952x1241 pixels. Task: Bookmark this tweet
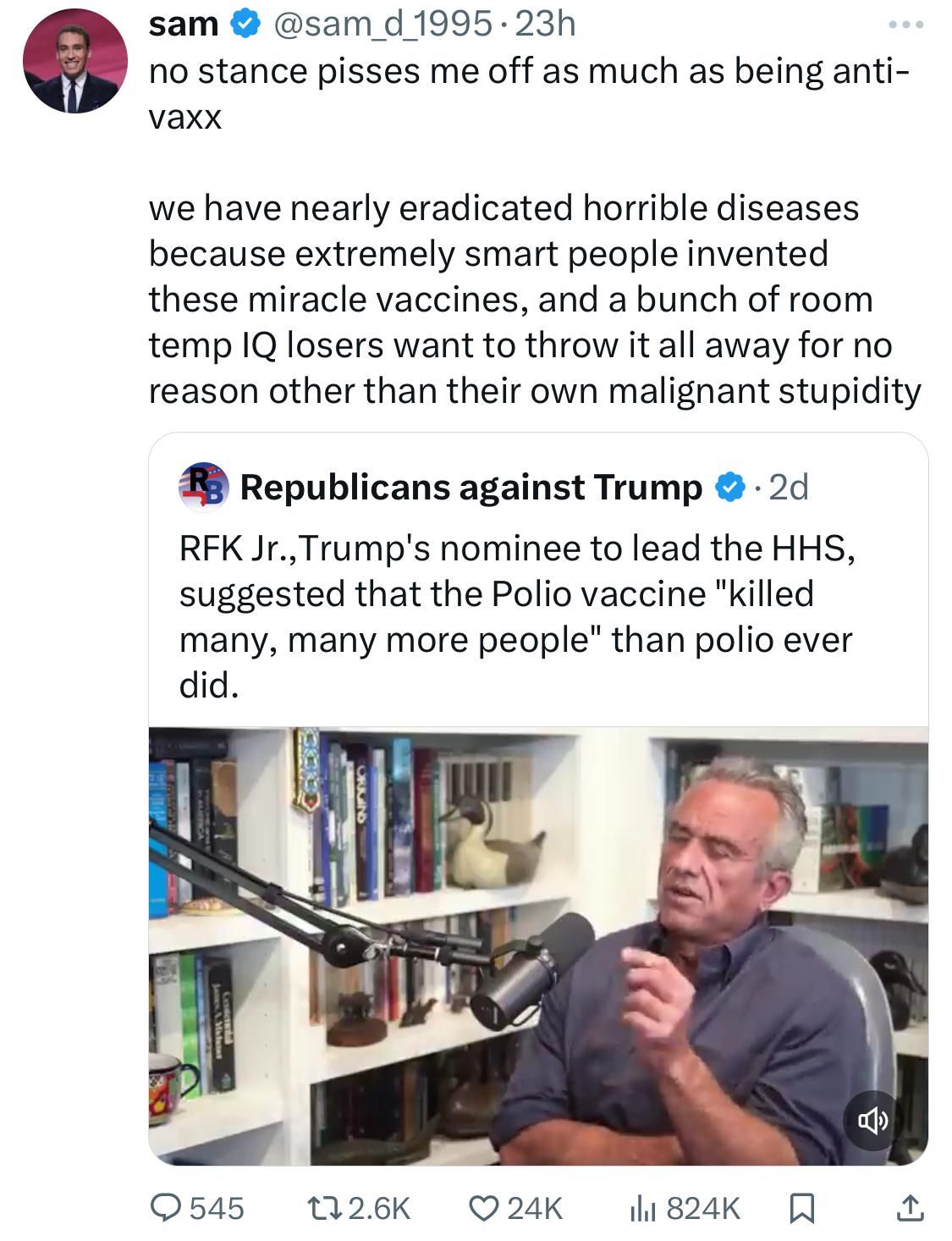click(801, 1208)
